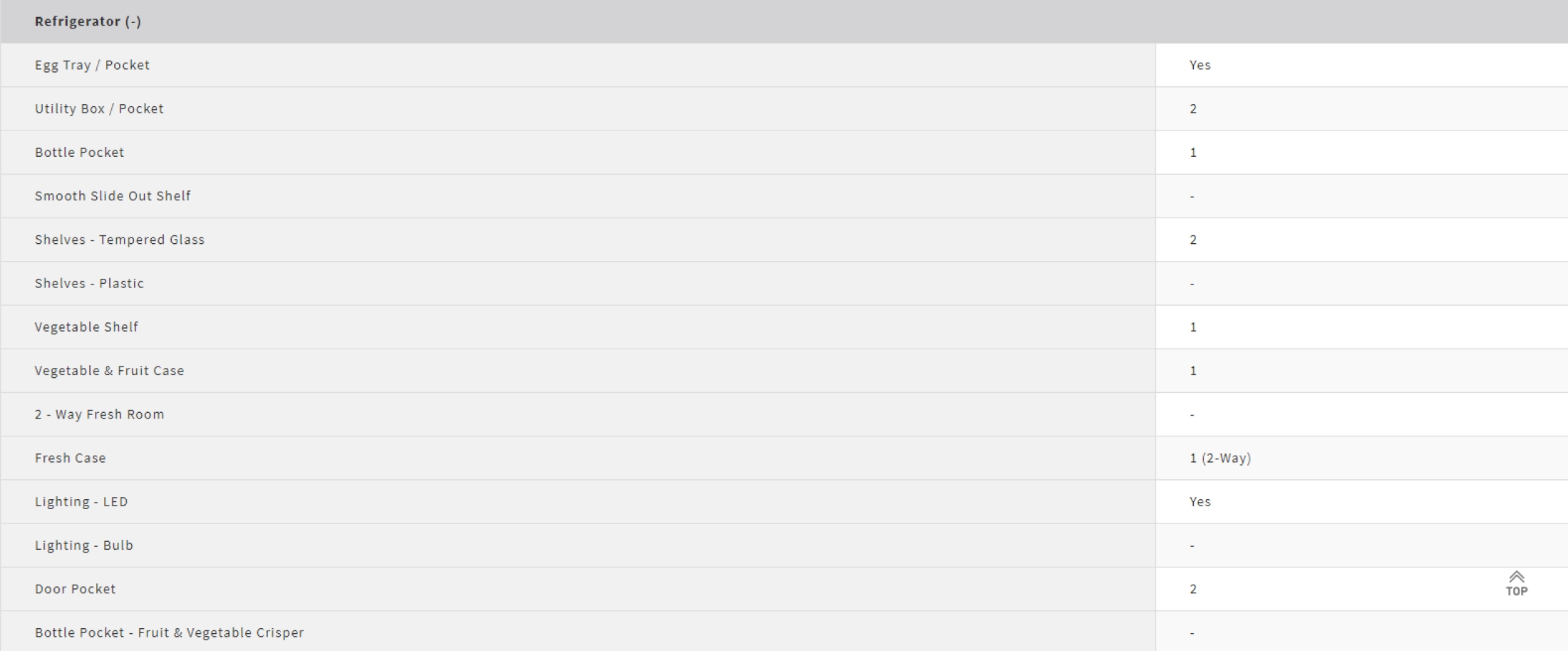Screen dimensions: 1568x651
Task: Select the Egg Tray / Pocket row
Action: [x=92, y=65]
